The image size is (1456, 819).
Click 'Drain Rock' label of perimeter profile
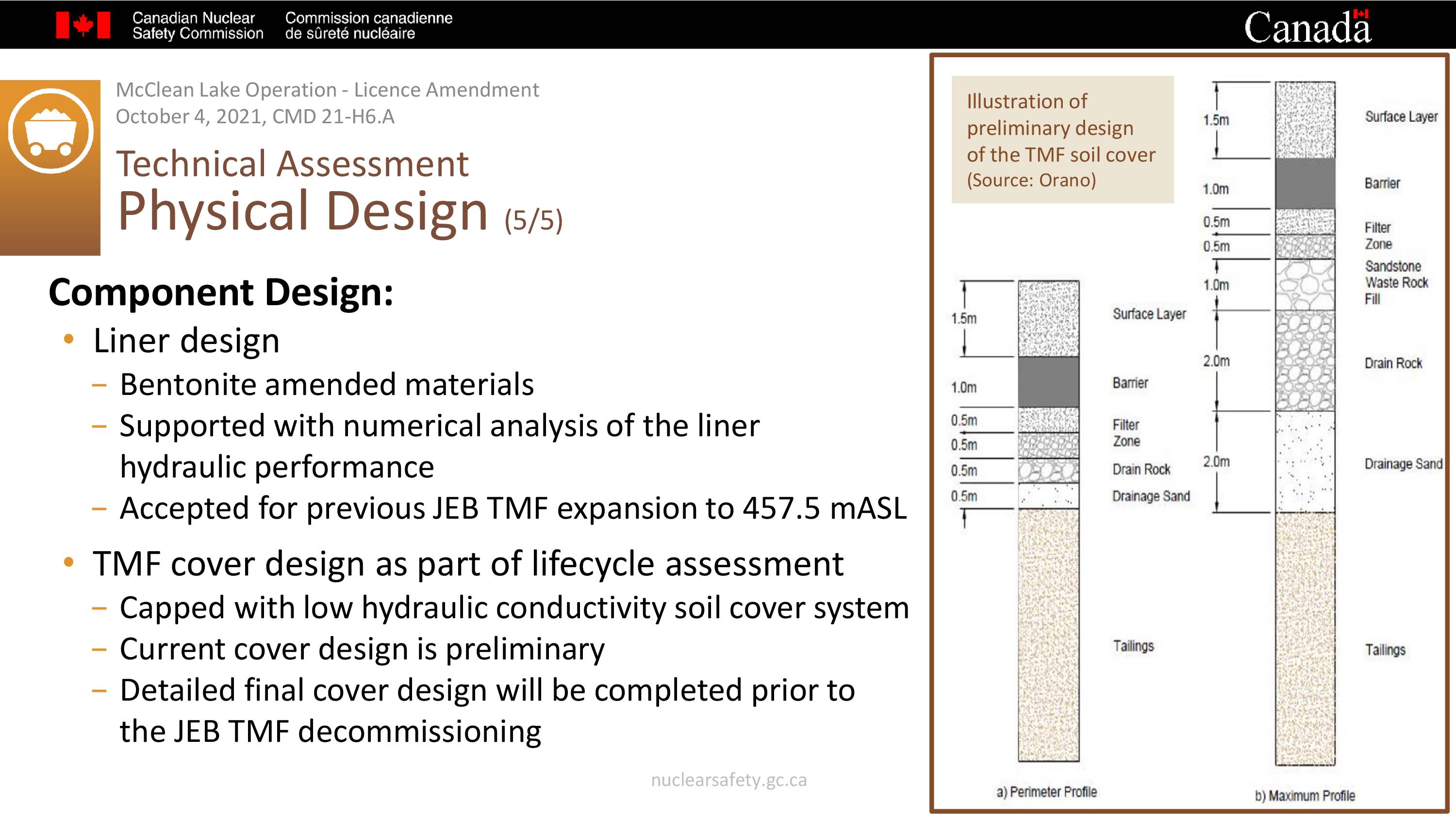pyautogui.click(x=1141, y=469)
